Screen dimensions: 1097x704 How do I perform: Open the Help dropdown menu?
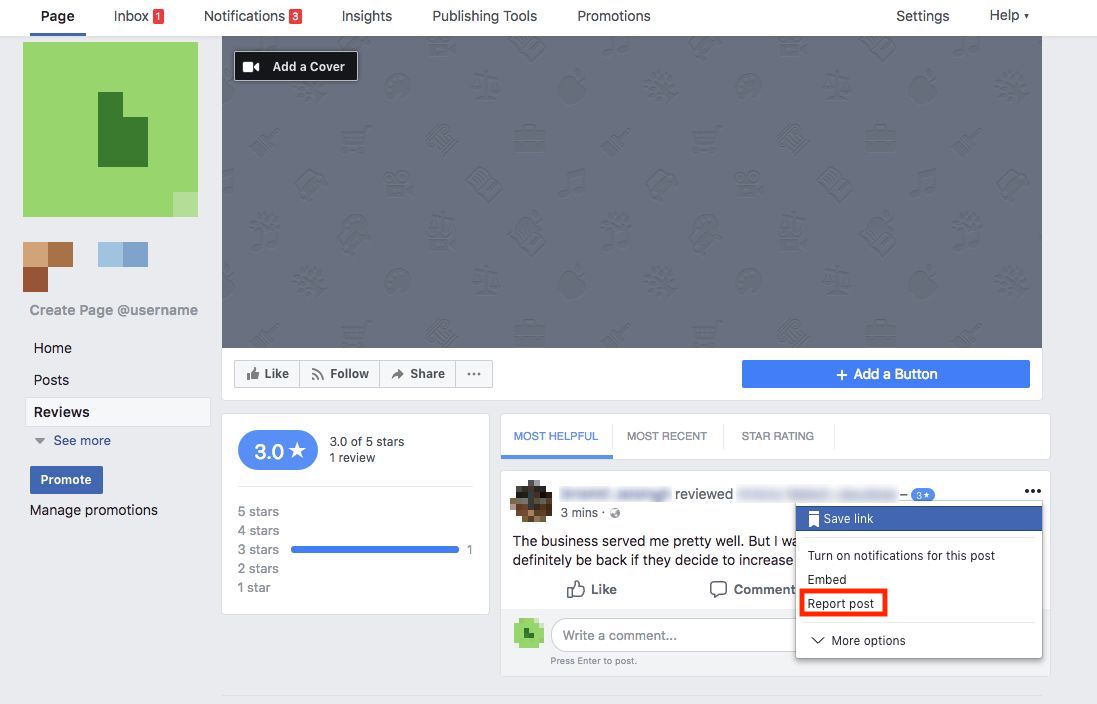(1007, 15)
